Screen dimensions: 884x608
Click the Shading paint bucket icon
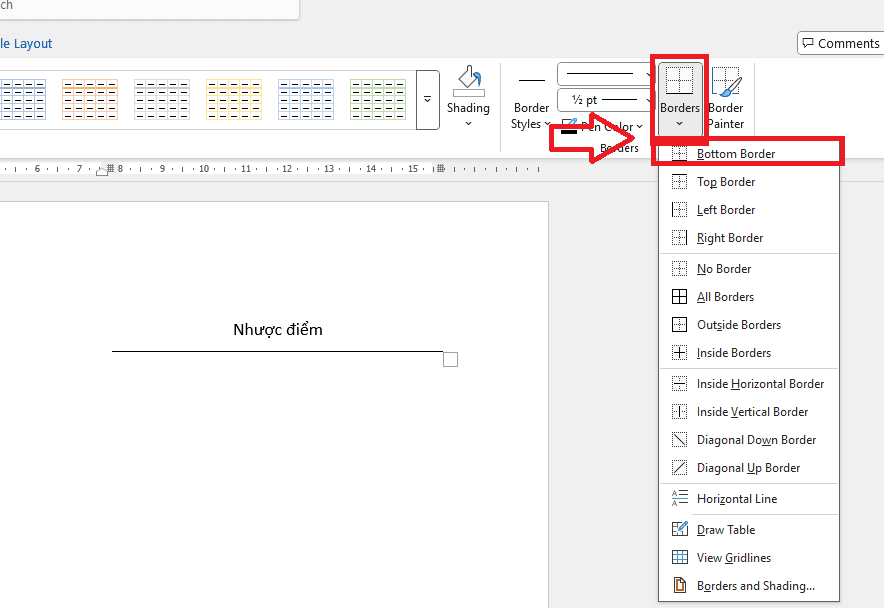[x=468, y=82]
